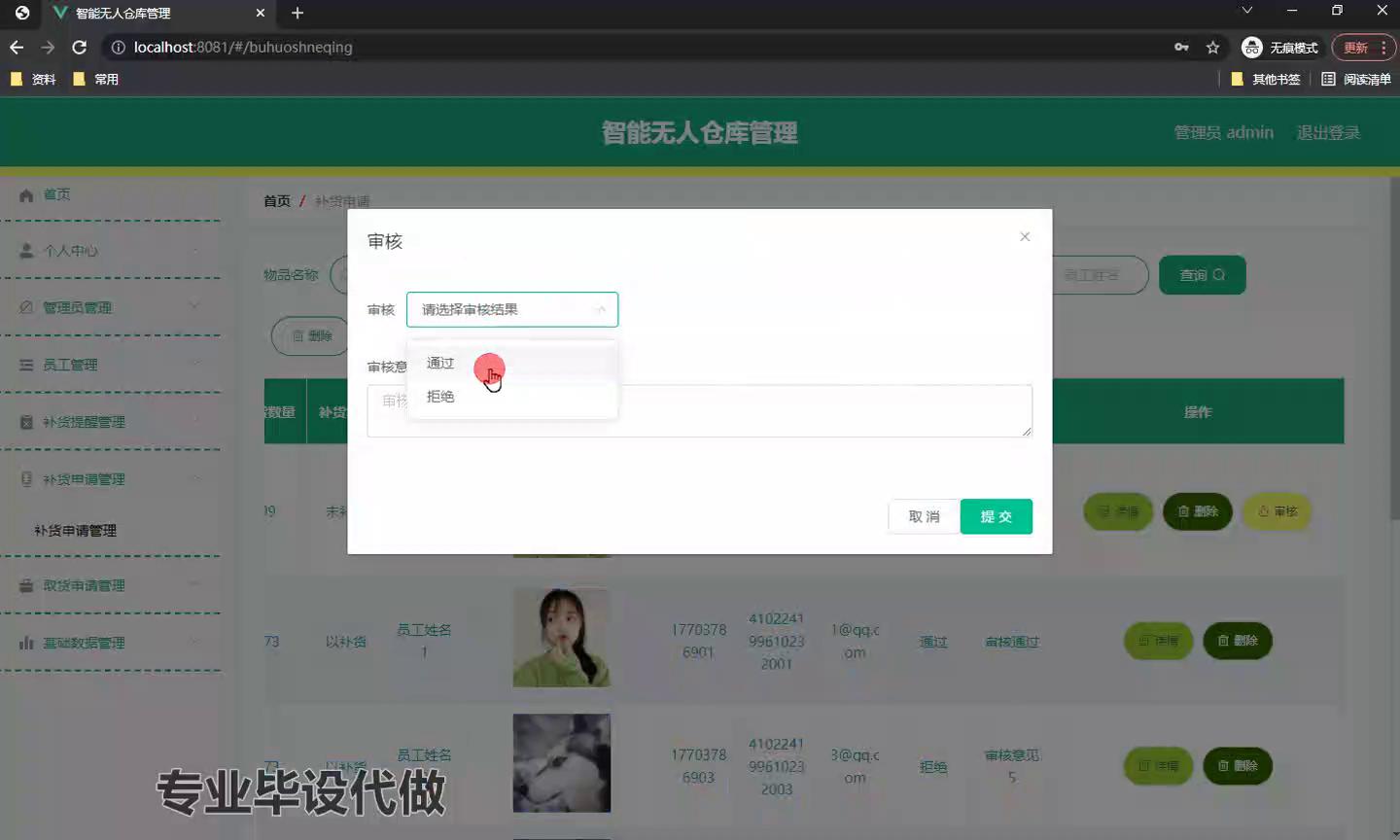
Task: Bookmark page with star icon
Action: [1212, 47]
